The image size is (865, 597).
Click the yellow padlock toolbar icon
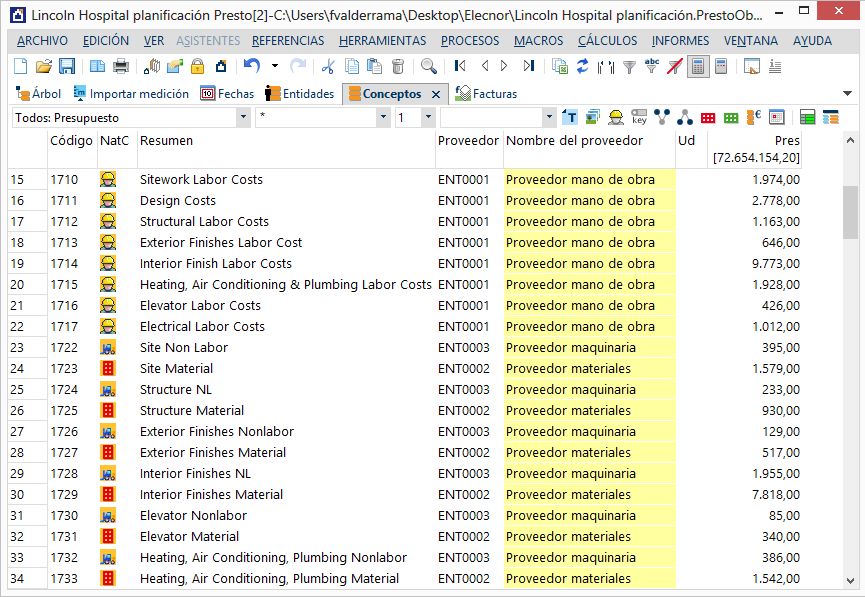pyautogui.click(x=197, y=67)
